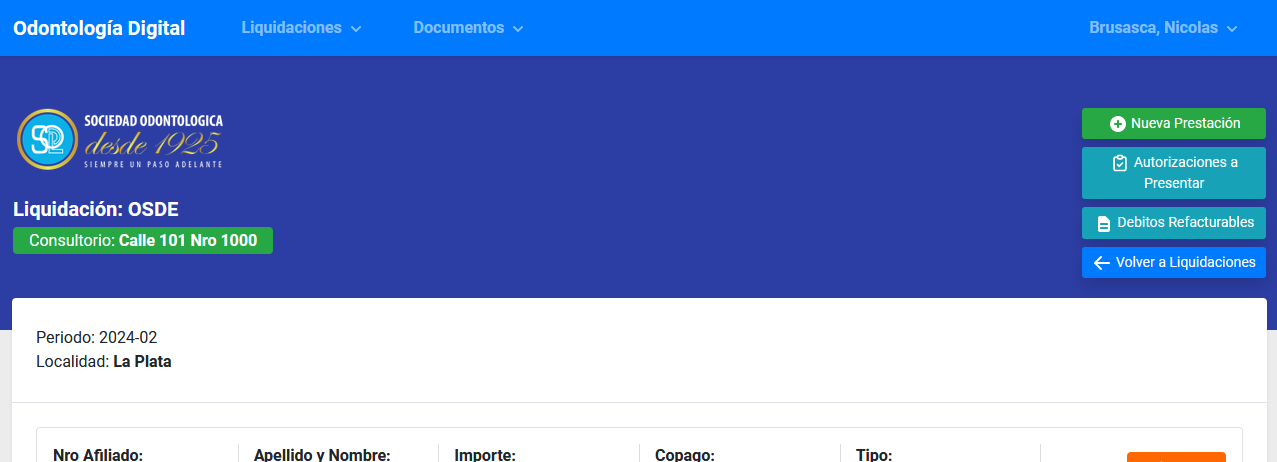Click the Tipo column header

coord(874,455)
